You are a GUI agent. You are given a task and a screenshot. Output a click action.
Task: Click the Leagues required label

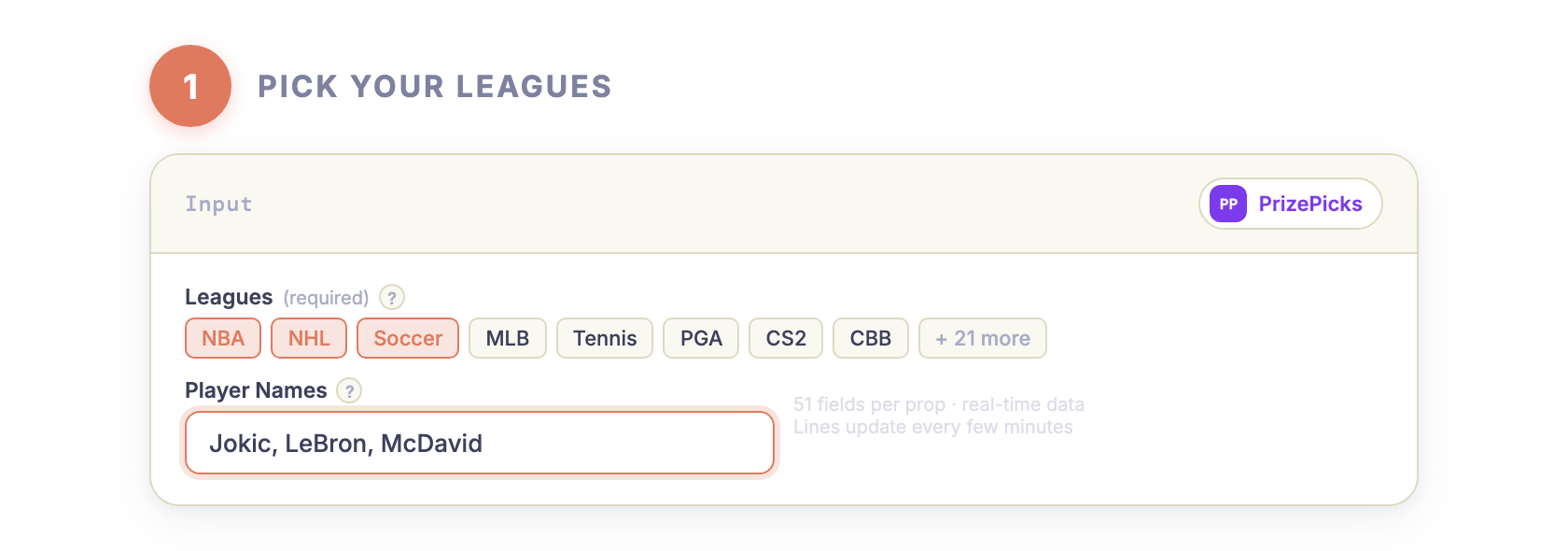click(325, 297)
